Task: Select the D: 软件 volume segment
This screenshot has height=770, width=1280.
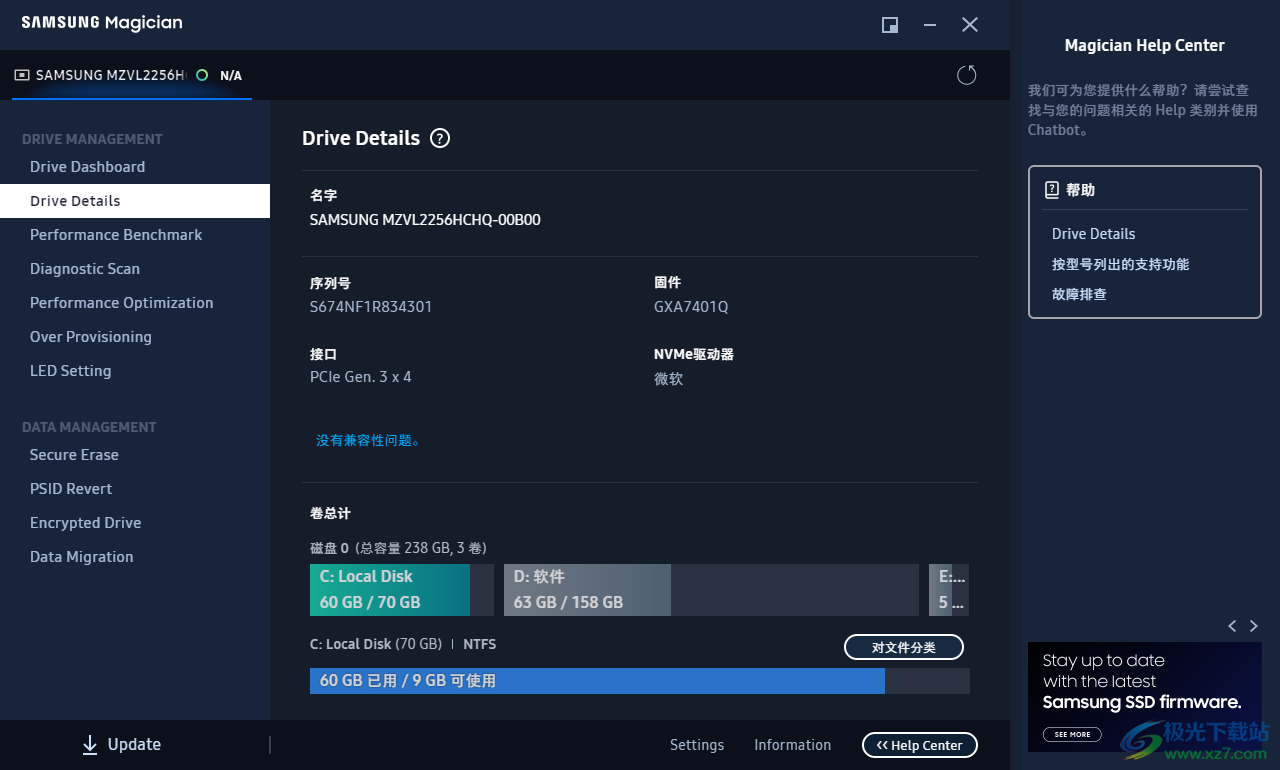Action: 587,589
